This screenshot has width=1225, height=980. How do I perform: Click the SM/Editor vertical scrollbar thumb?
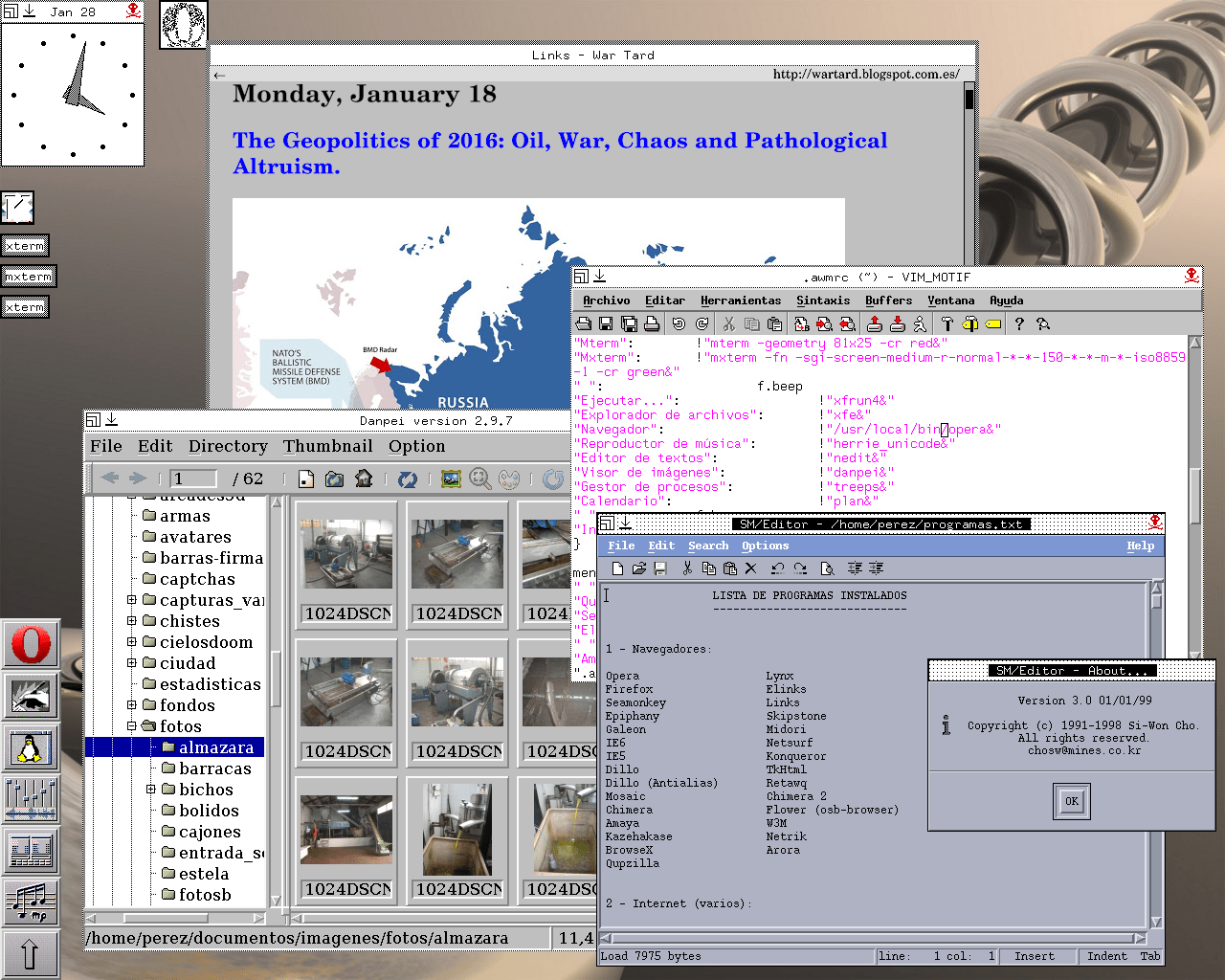1156,602
